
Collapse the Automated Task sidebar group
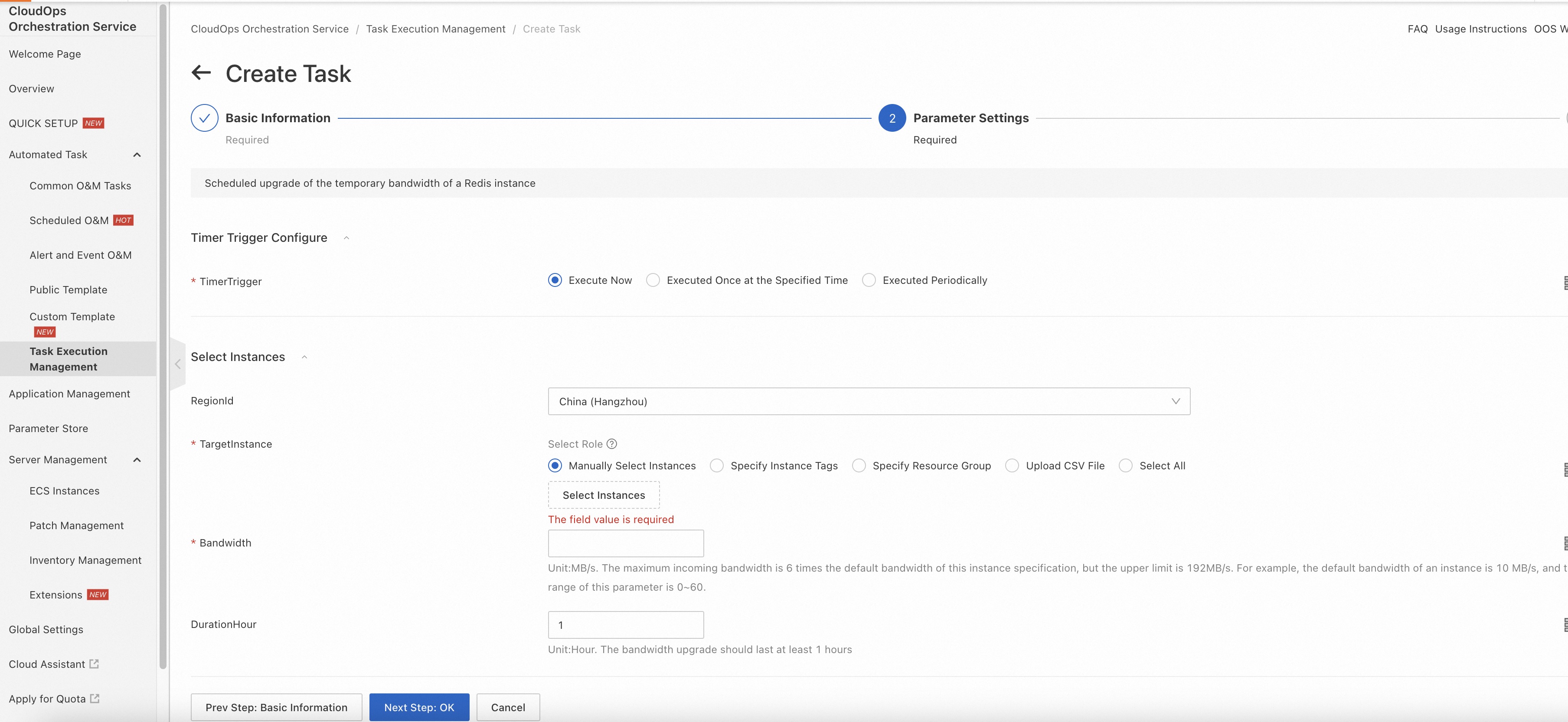(x=137, y=154)
